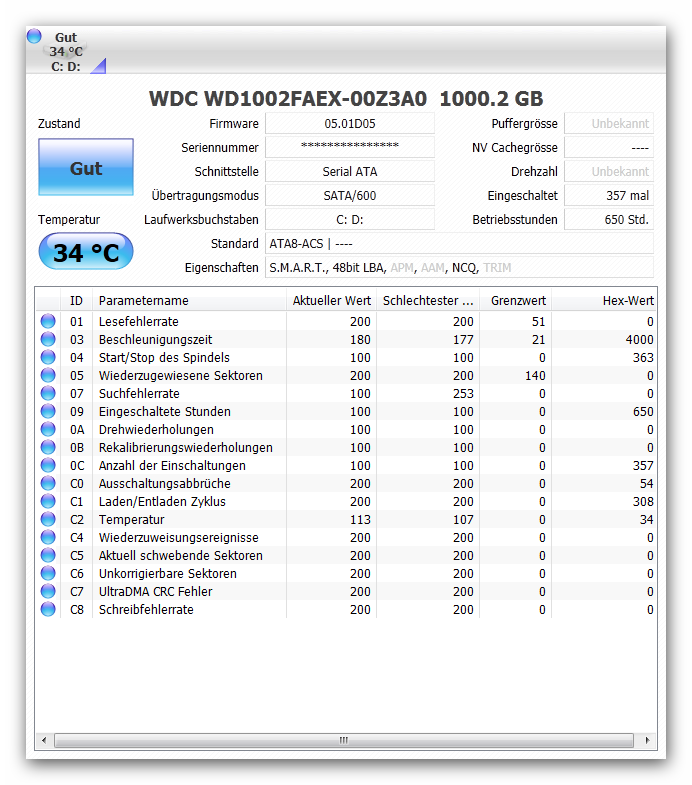Click the Drehzahl field showing Unbekannt
The image size is (692, 785).
pos(609,171)
